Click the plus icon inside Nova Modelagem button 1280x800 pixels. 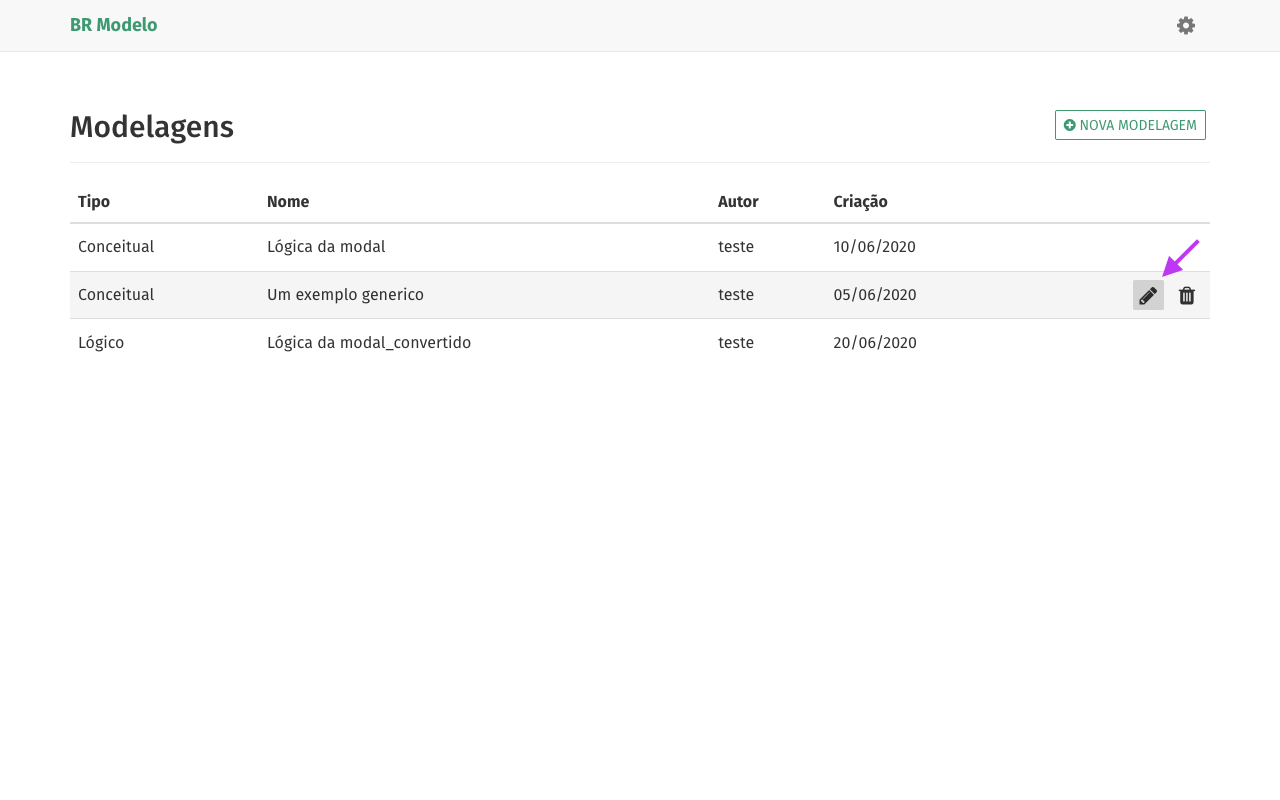[1069, 124]
